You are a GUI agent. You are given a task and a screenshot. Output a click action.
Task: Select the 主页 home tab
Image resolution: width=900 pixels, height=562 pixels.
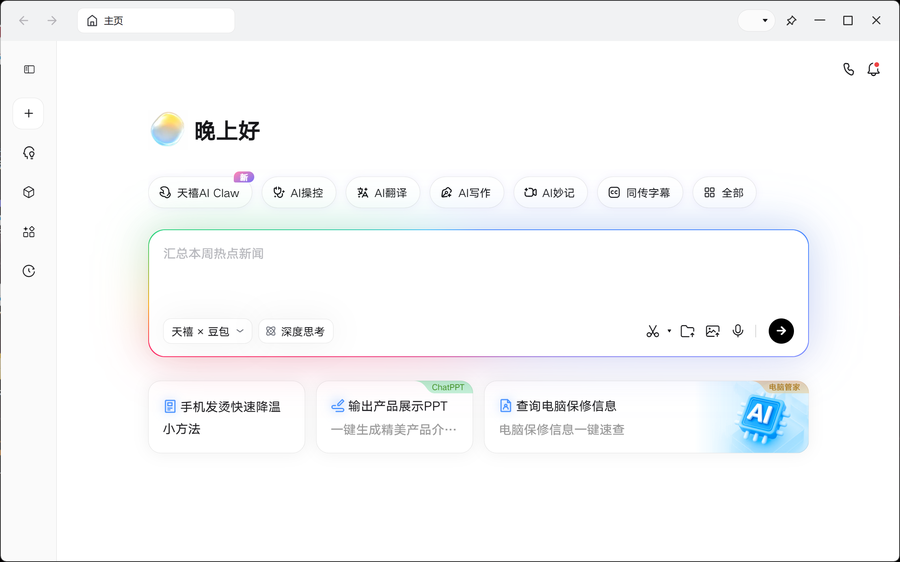[155, 21]
